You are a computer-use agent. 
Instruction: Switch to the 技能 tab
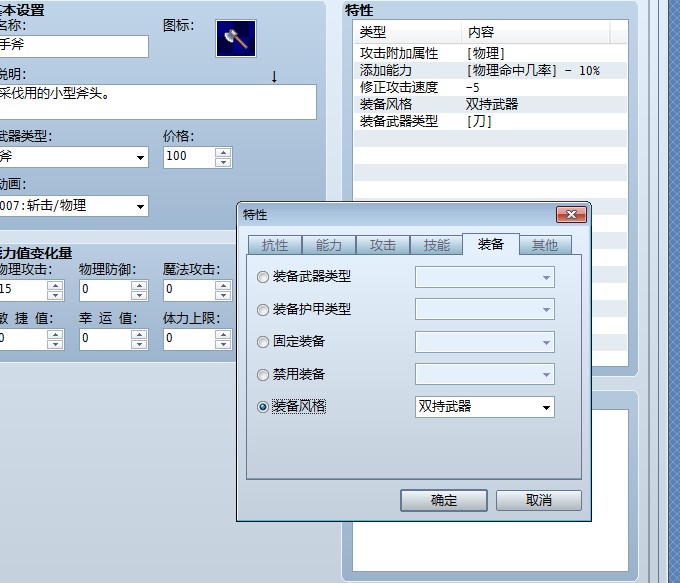pyautogui.click(x=436, y=246)
